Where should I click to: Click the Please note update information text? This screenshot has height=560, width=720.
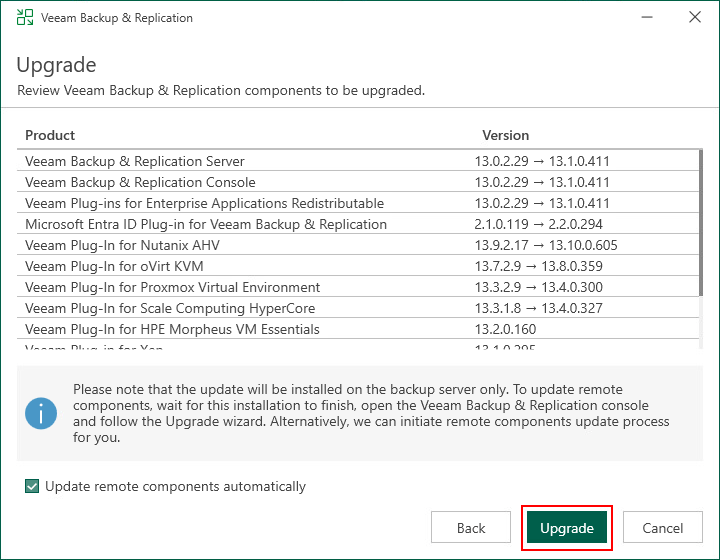371,413
